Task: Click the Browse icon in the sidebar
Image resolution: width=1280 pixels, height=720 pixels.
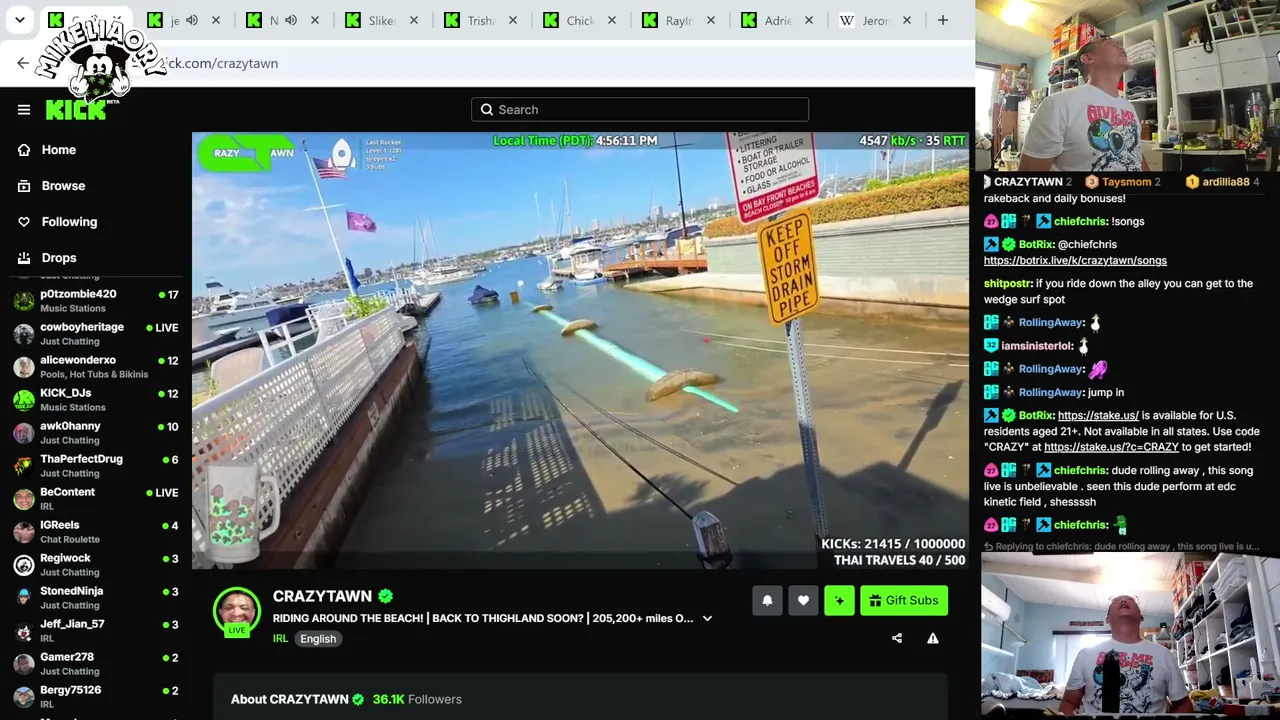Action: click(x=24, y=186)
